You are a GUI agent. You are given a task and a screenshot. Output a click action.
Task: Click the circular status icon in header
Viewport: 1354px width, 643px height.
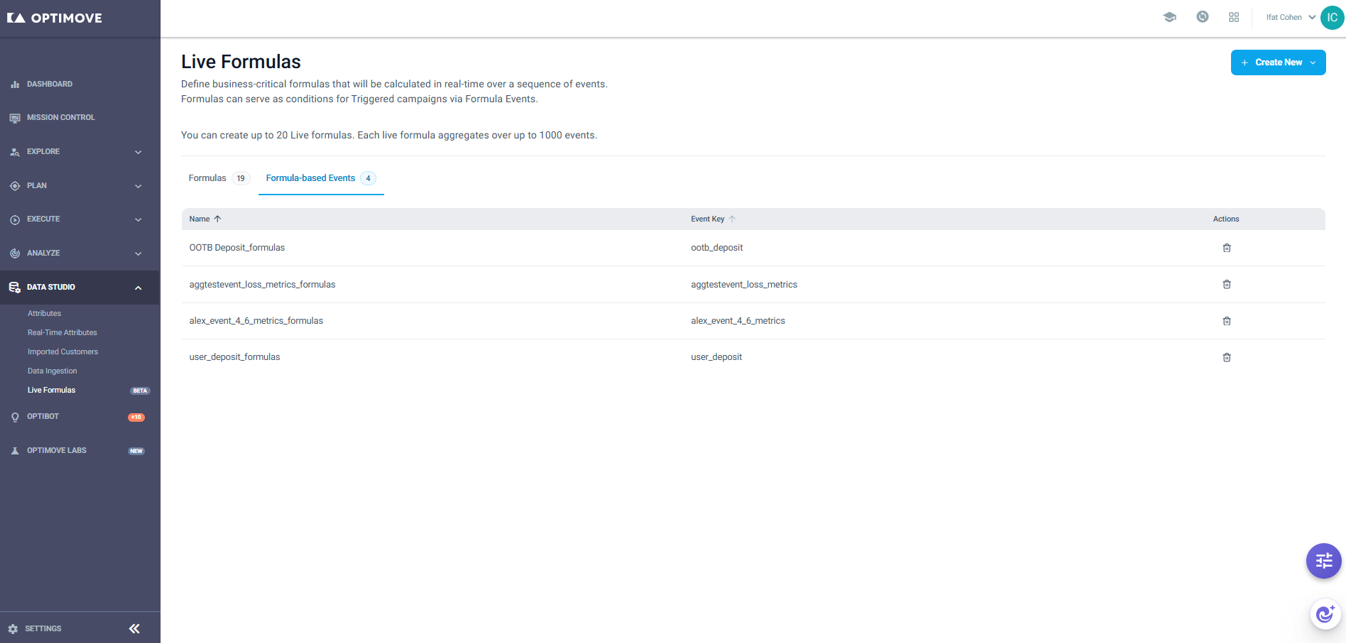1202,17
